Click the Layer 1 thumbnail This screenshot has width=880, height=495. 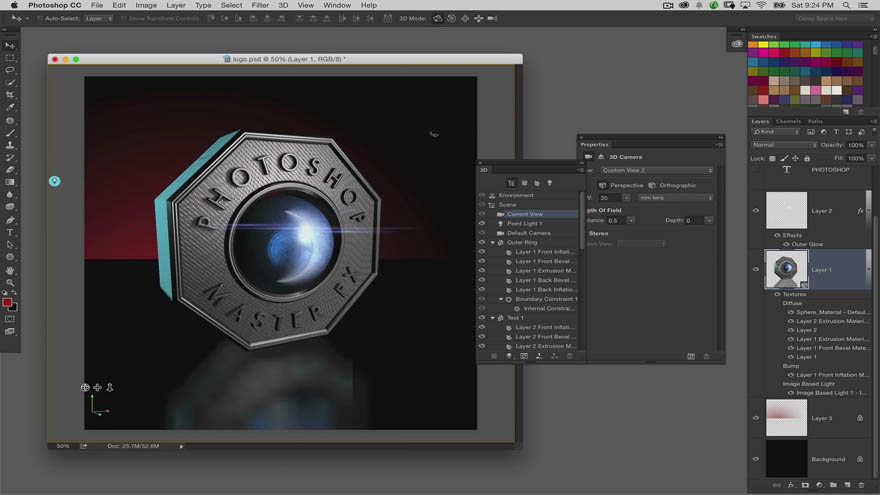click(786, 269)
